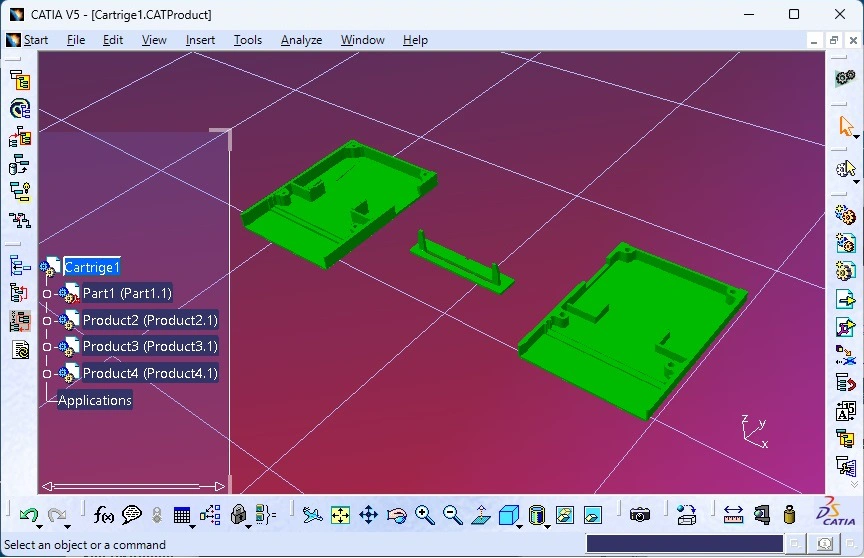Open the Undo history dropdown arrow
Screen dimensions: 864x558
(x=40, y=527)
